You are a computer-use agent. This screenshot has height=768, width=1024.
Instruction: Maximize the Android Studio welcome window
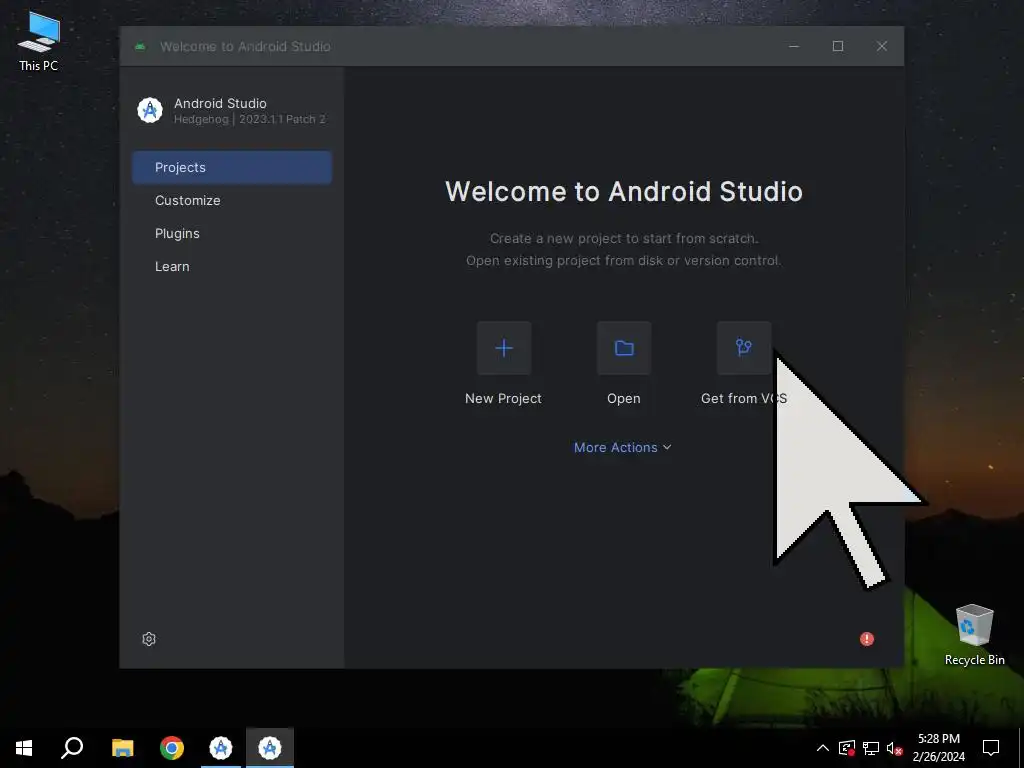838,46
